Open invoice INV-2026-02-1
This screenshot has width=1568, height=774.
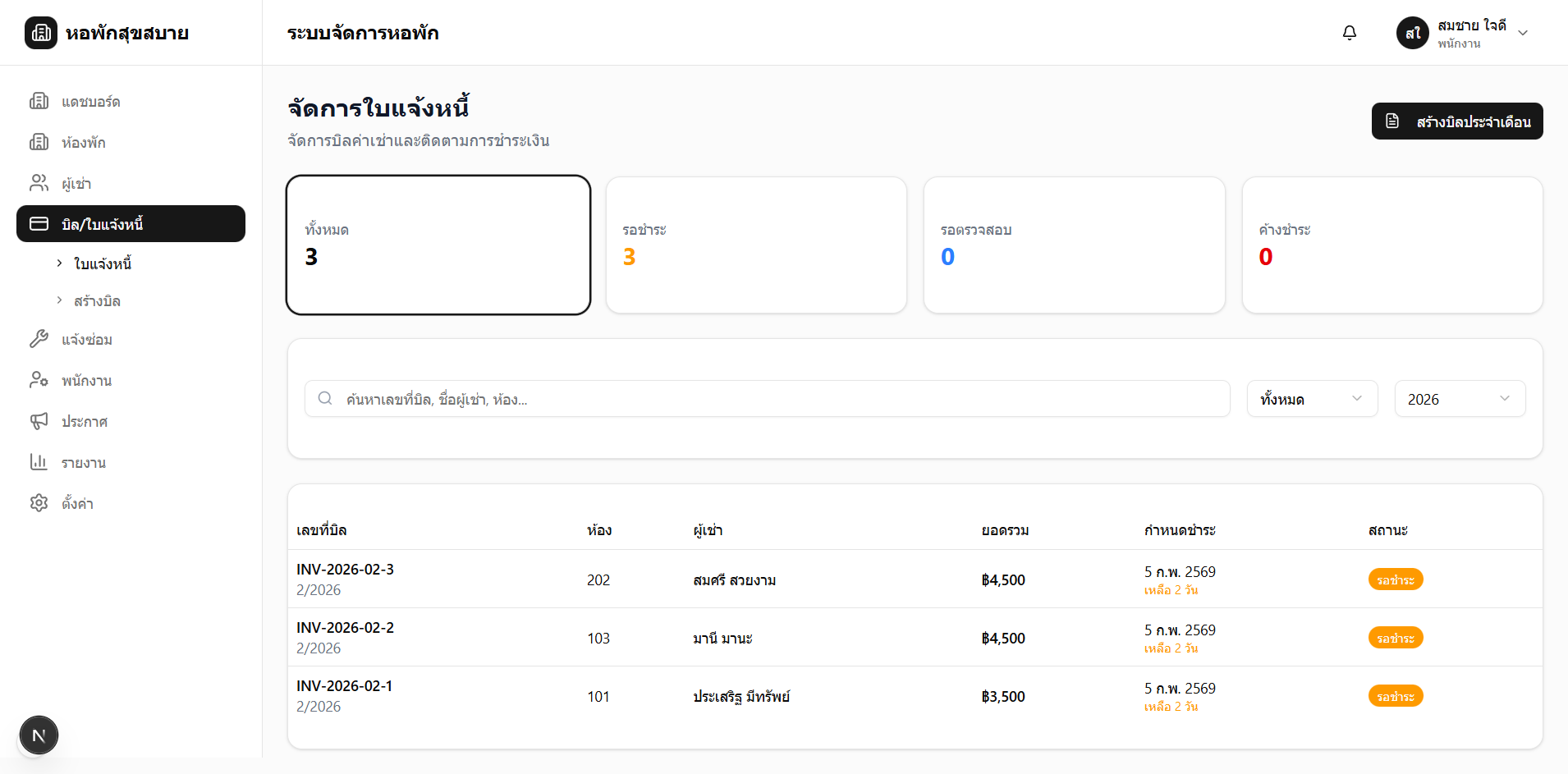[344, 685]
